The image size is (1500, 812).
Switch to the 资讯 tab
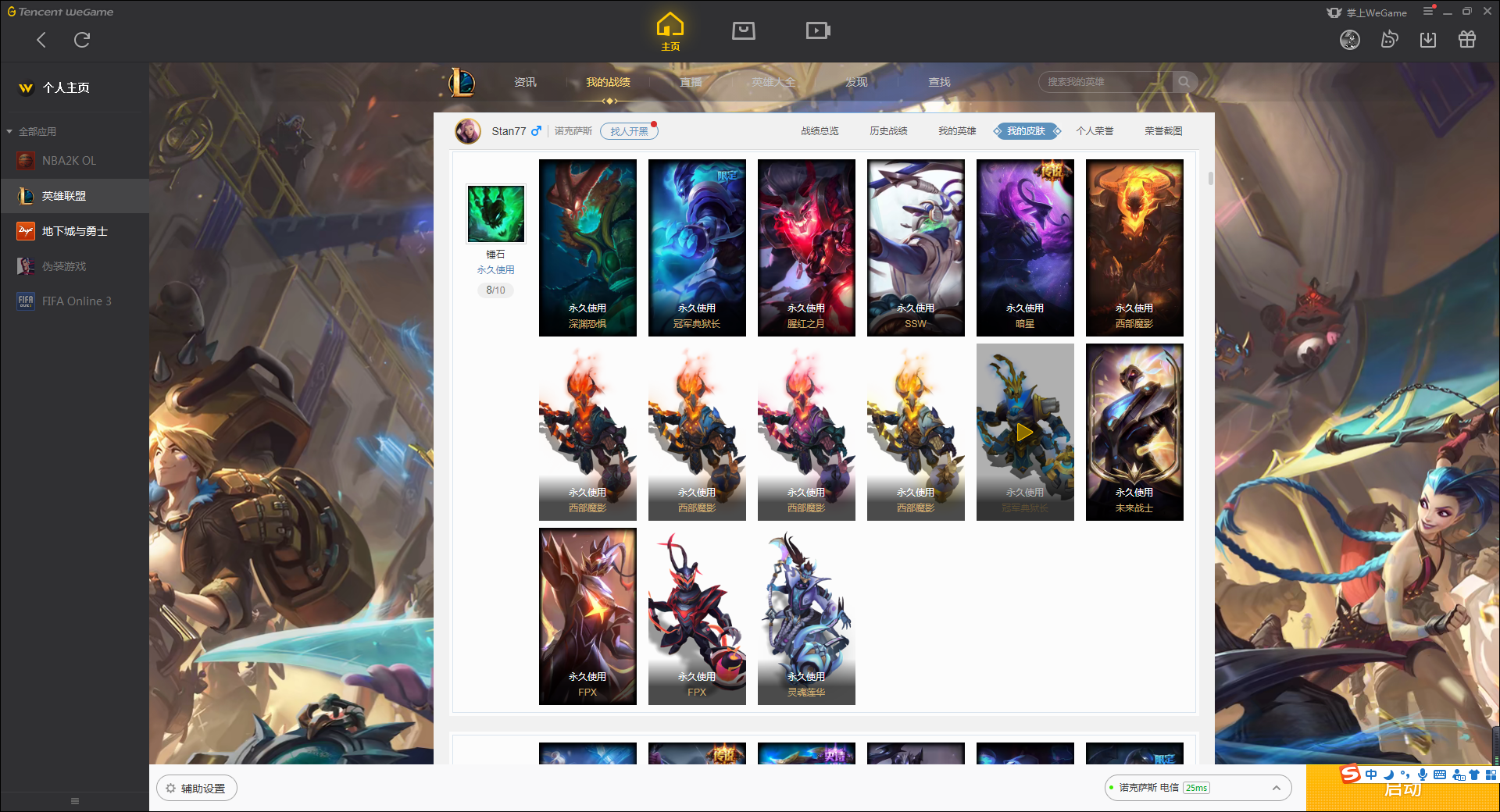coord(525,82)
